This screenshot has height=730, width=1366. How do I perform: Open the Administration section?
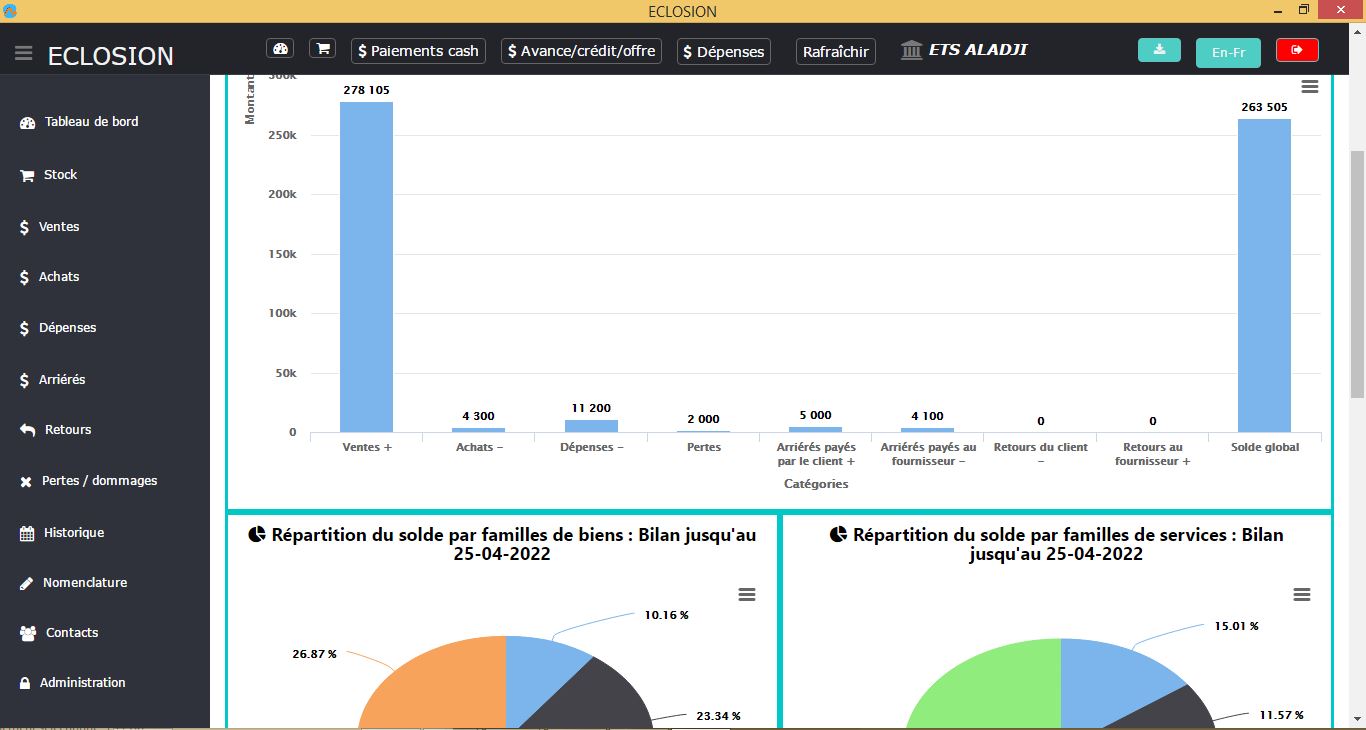click(82, 683)
